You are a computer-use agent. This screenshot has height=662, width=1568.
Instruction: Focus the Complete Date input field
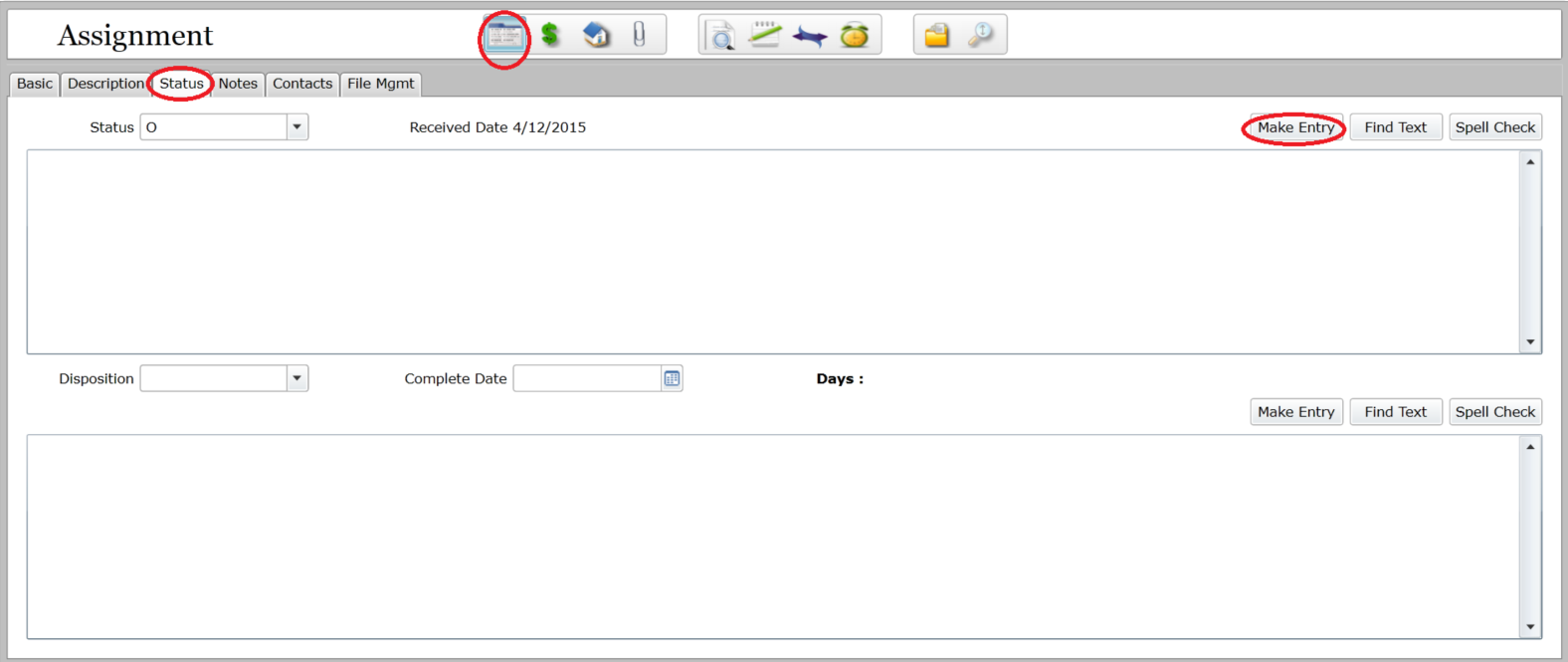click(587, 378)
